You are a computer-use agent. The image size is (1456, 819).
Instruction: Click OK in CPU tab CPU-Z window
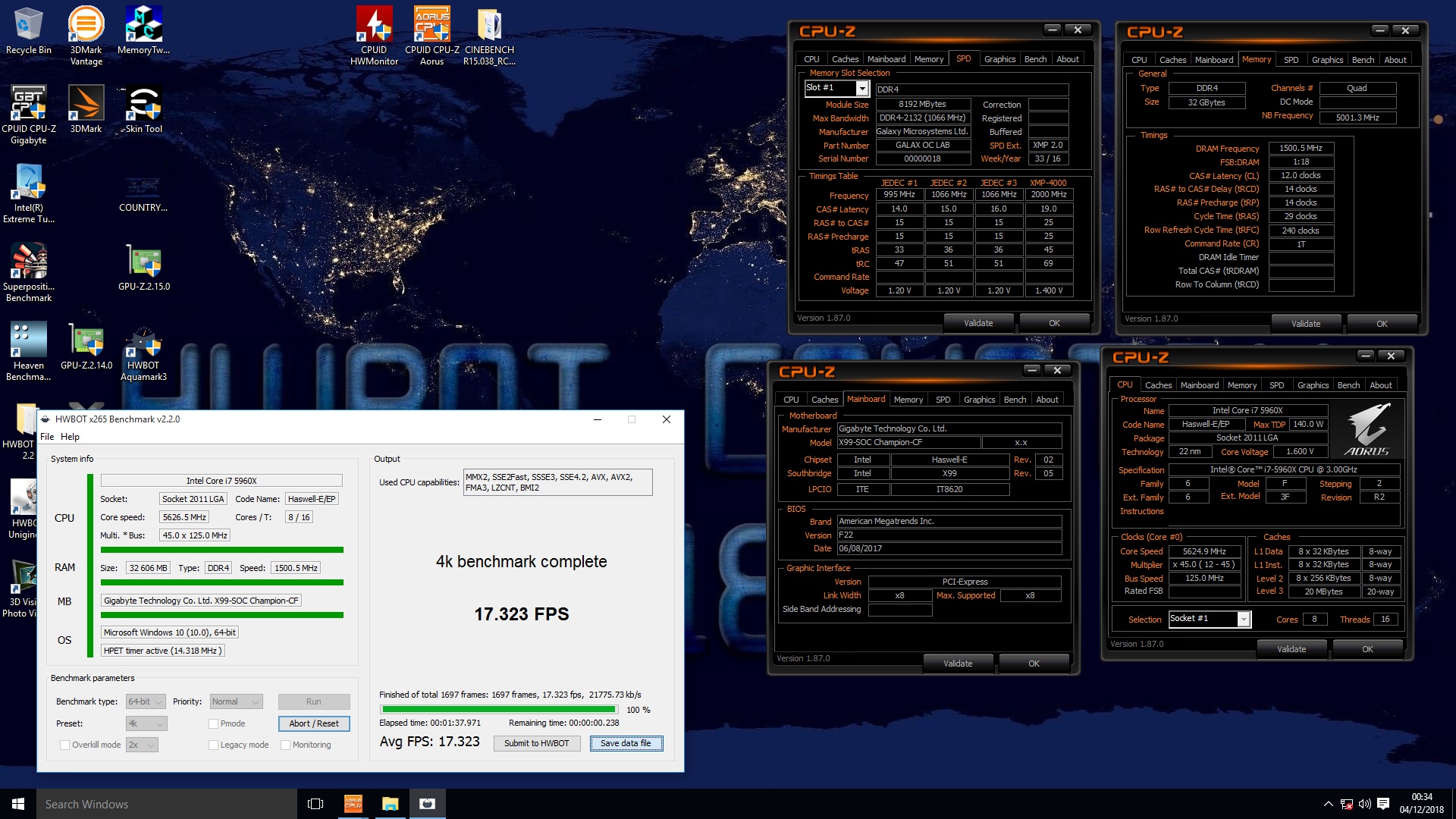tap(1367, 649)
